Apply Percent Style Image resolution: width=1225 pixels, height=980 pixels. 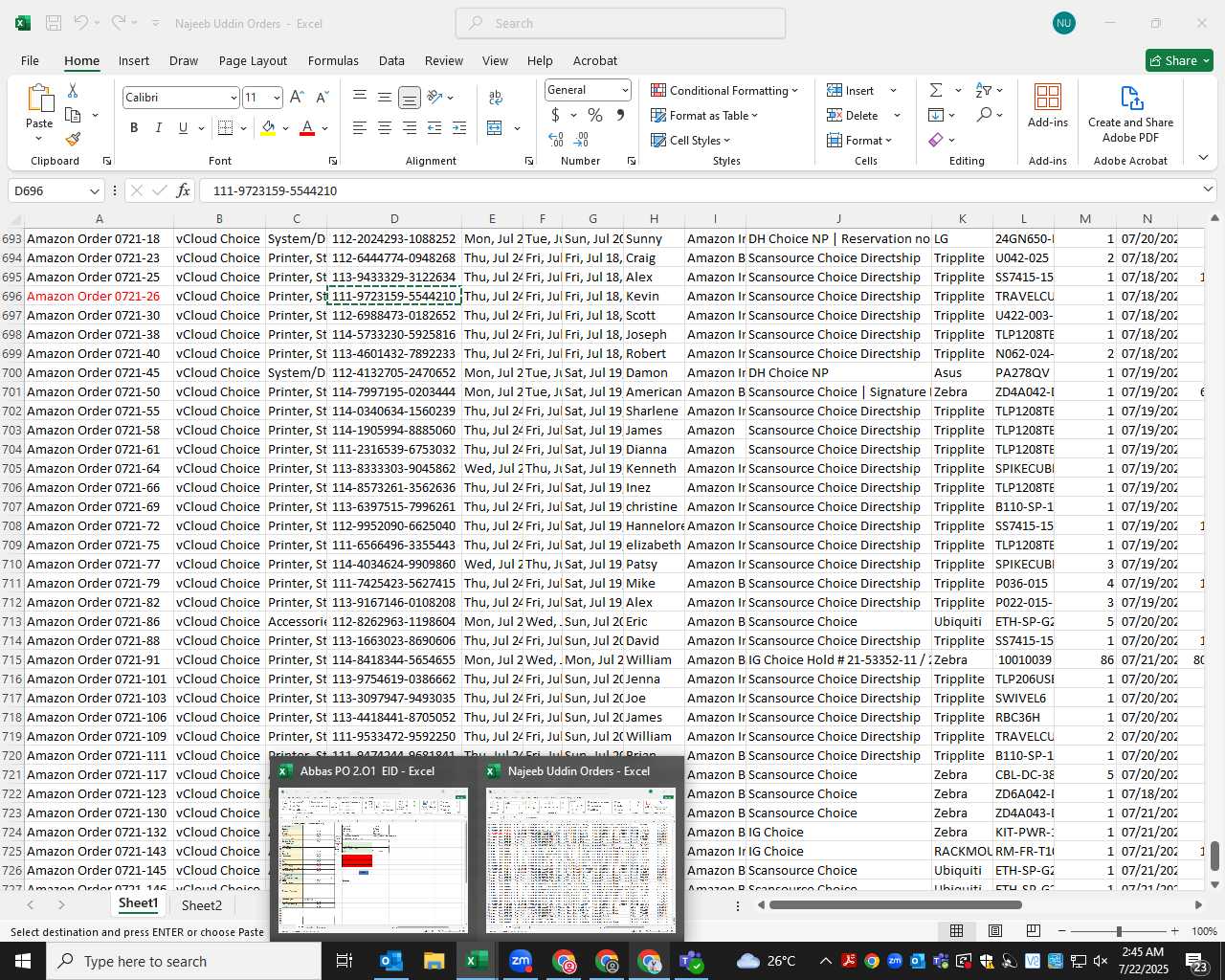(x=595, y=115)
